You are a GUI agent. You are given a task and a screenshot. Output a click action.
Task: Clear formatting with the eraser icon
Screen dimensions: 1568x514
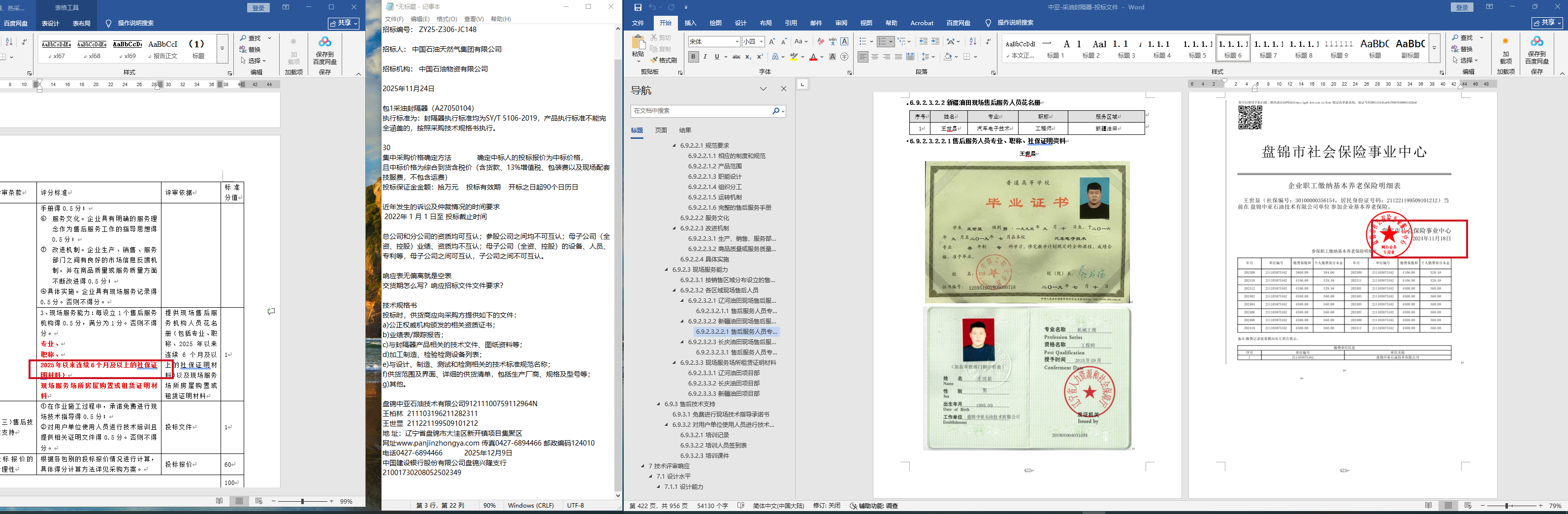(x=821, y=41)
